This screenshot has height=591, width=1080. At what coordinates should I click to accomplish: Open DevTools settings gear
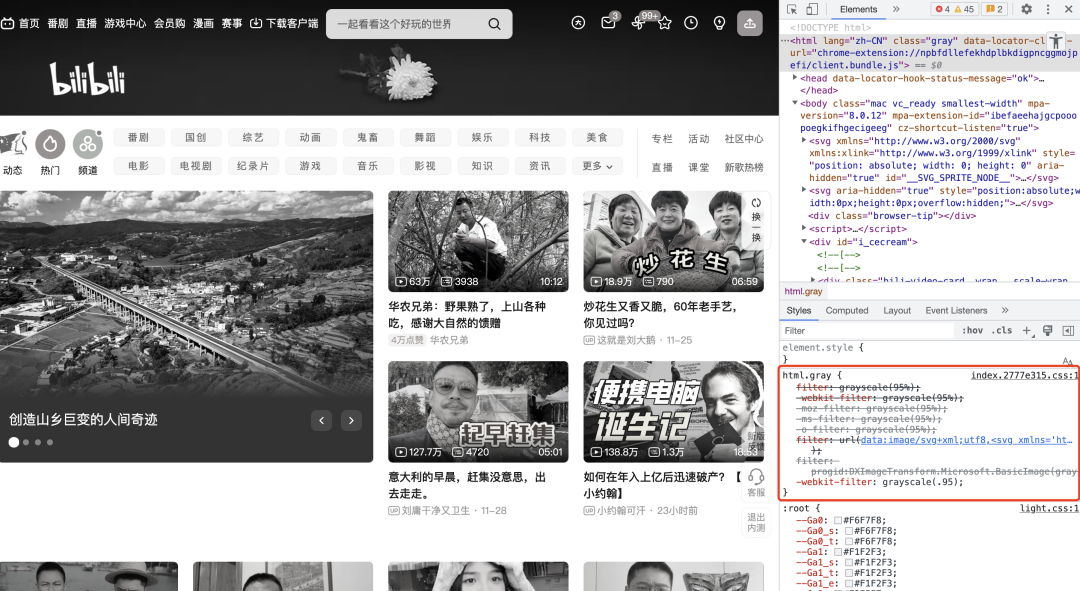click(x=1026, y=9)
